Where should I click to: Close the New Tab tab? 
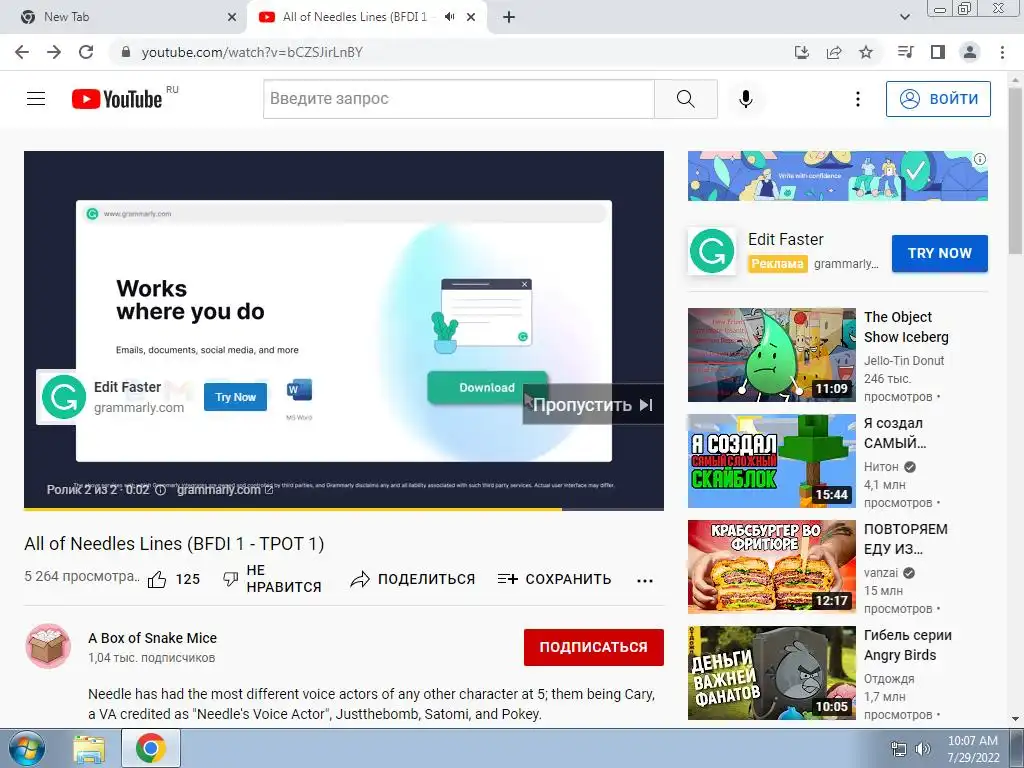pos(232,17)
